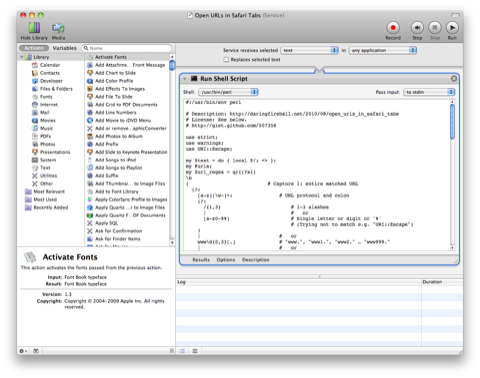
Task: Click the Log column header
Action: coord(299,282)
